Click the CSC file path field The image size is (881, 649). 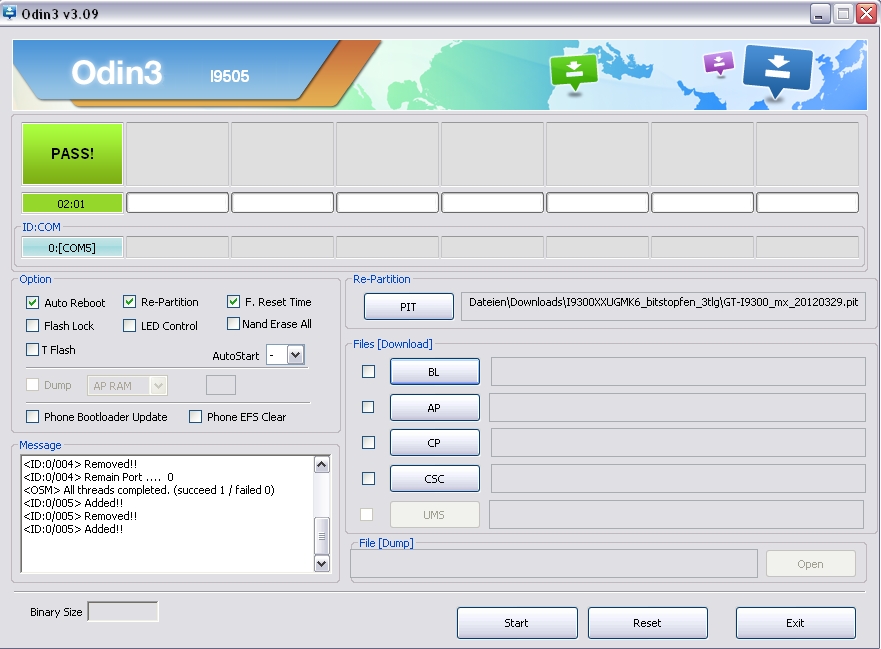(678, 479)
